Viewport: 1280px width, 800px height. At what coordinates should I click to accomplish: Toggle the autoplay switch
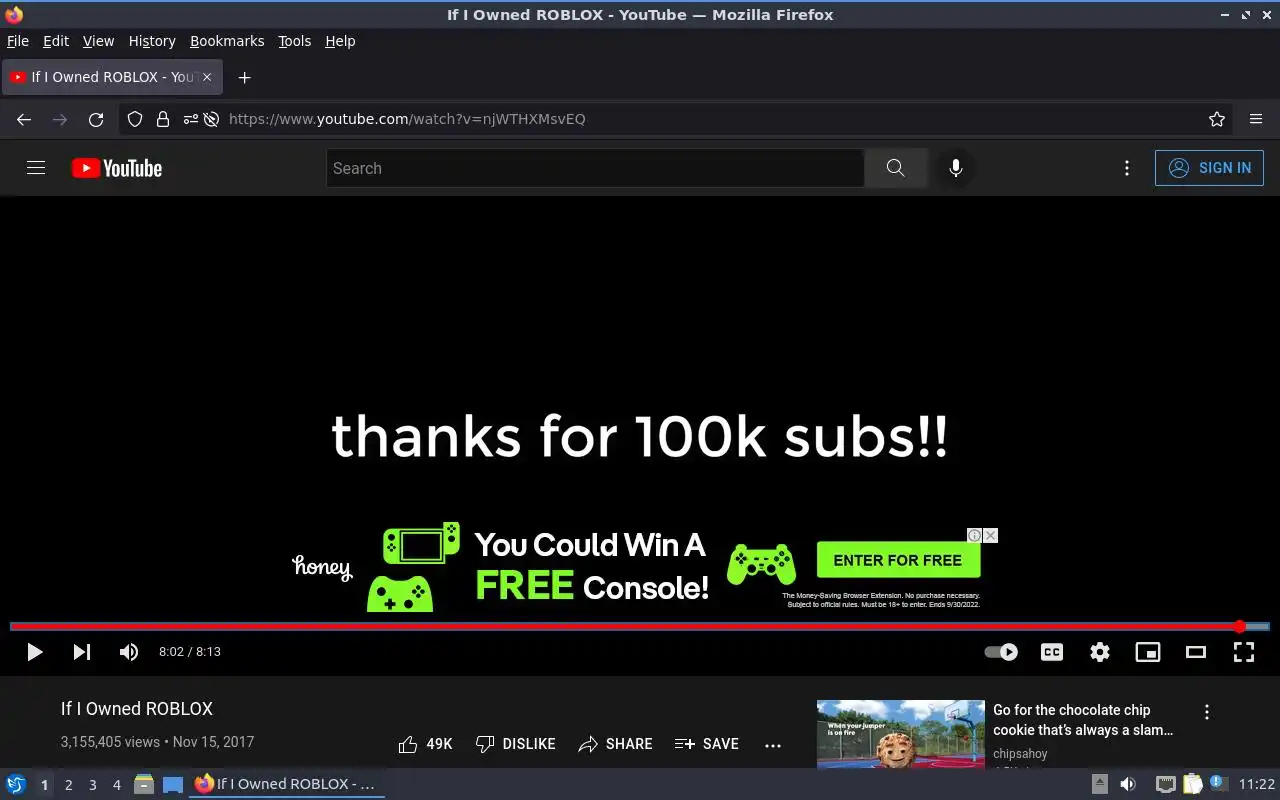(x=1001, y=652)
